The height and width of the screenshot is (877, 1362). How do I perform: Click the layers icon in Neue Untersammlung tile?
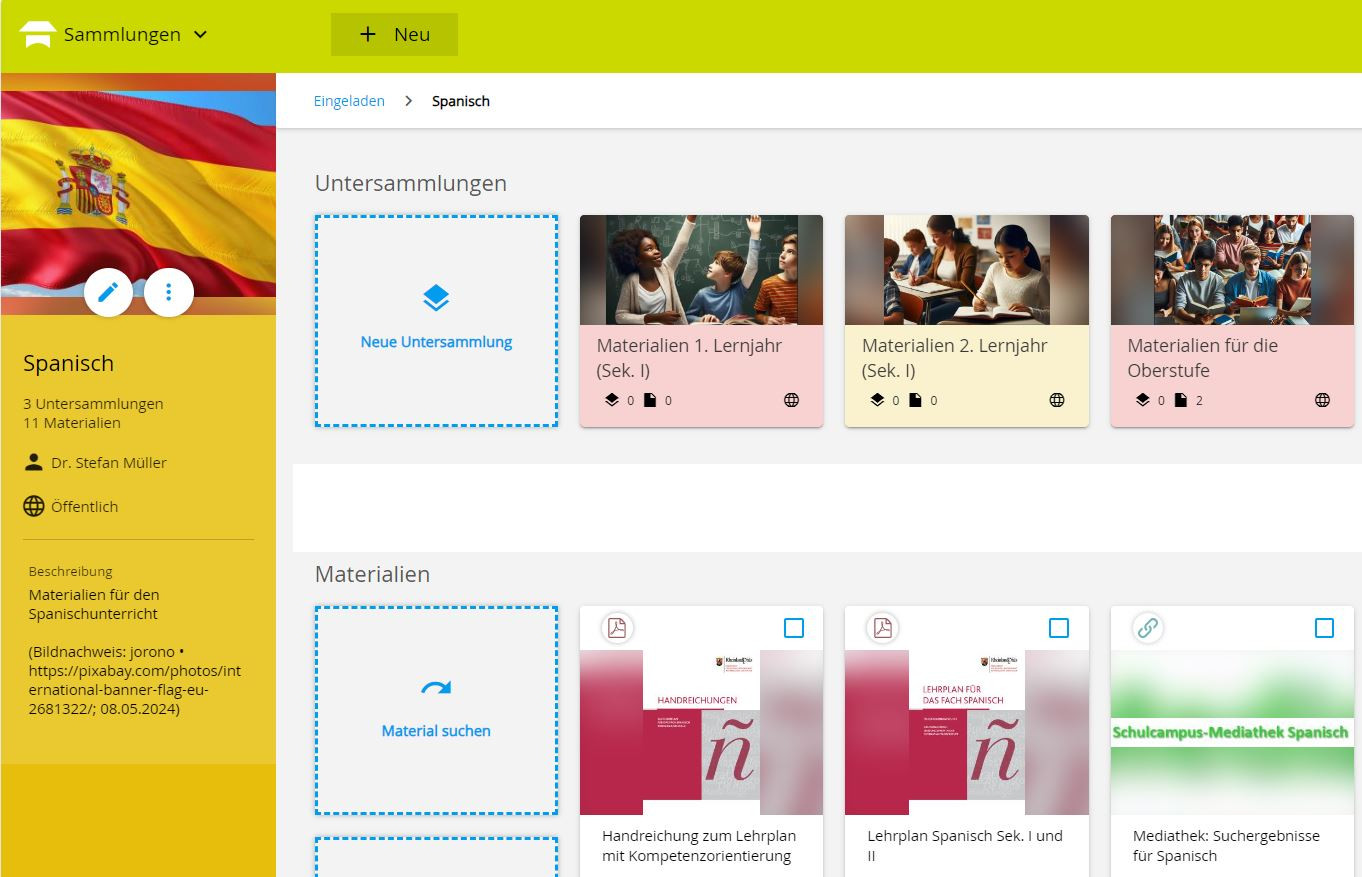click(x=436, y=298)
